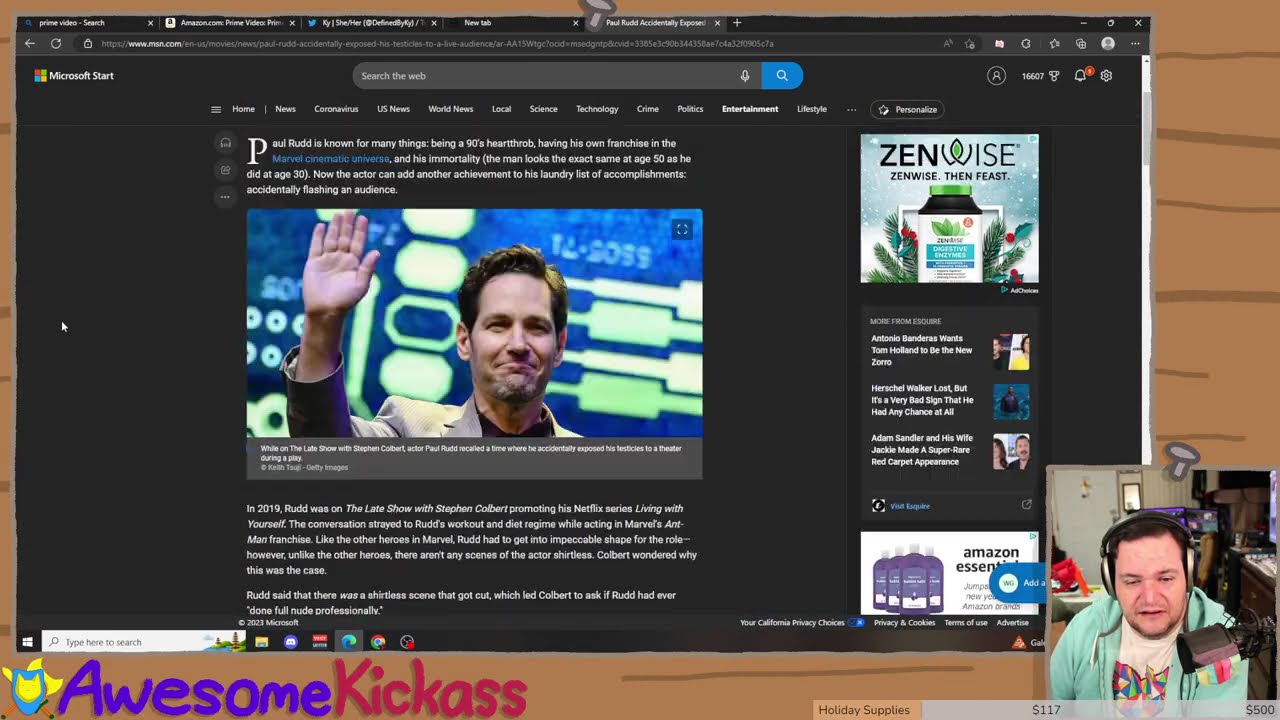Open the Entertainment navigation item

(x=750, y=109)
